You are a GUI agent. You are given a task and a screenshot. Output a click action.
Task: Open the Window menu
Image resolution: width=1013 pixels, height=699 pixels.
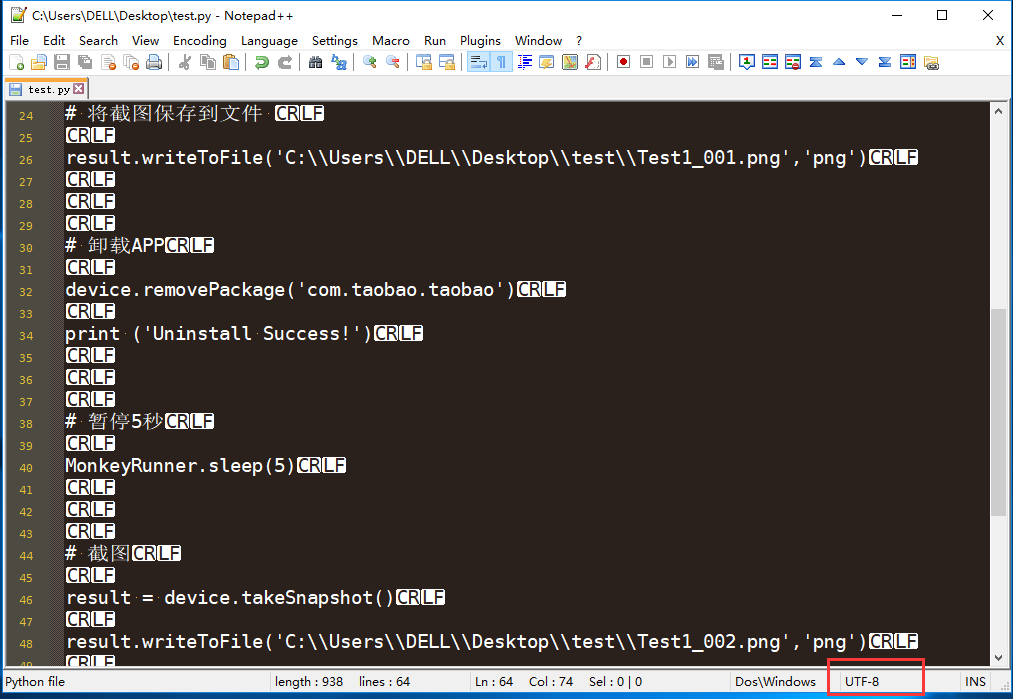pyautogui.click(x=538, y=41)
